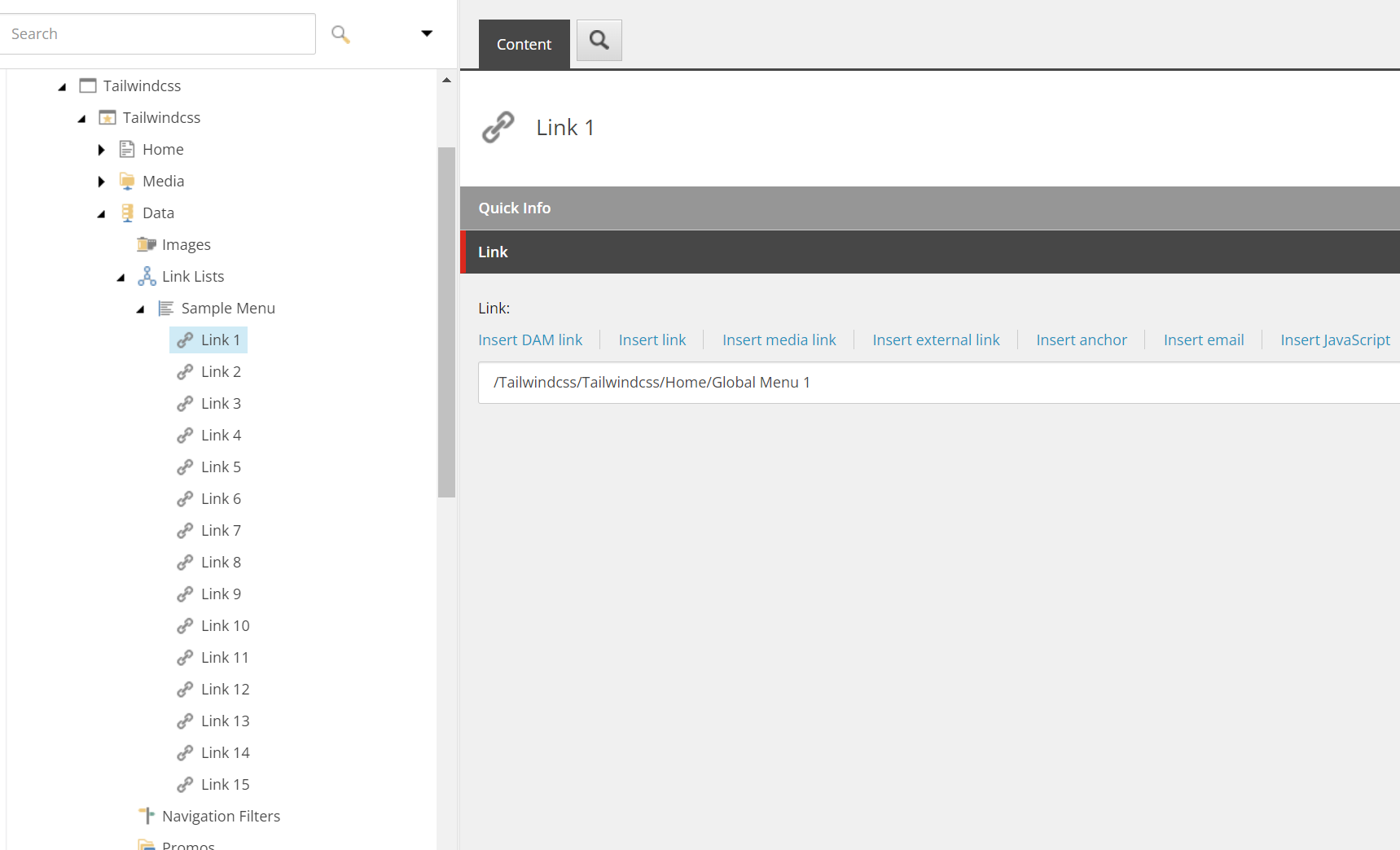Click the tree scrollbar up arrow
The height and width of the screenshot is (850, 1400).
pyautogui.click(x=446, y=80)
